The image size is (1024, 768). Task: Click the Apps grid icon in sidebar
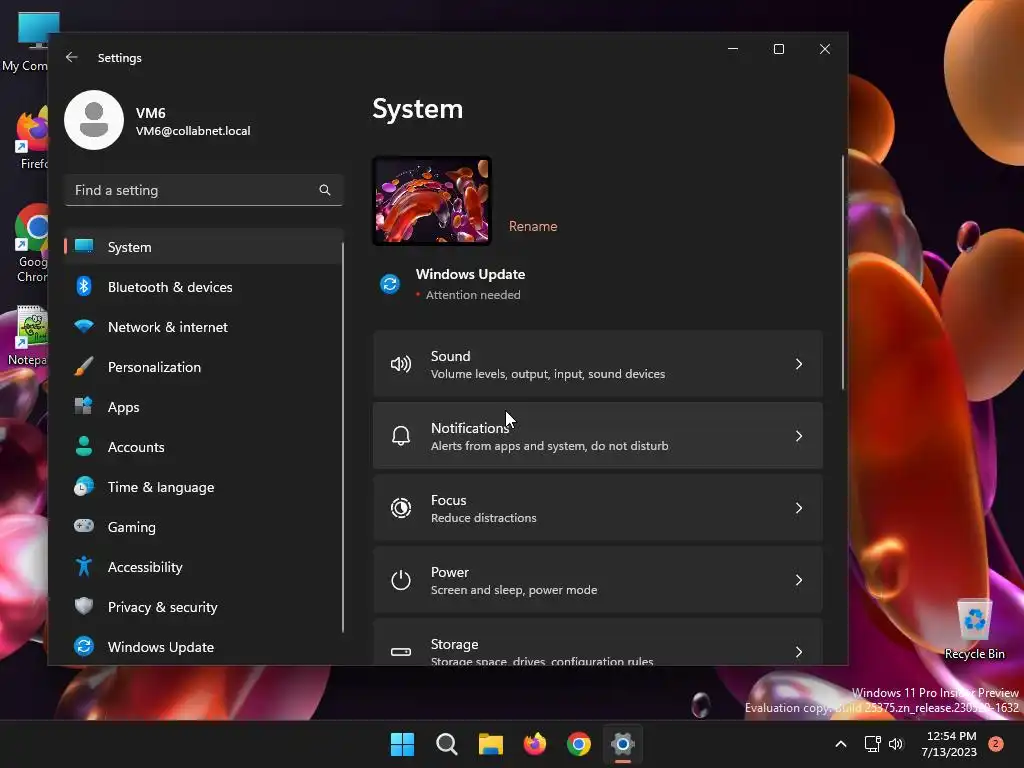pos(84,406)
